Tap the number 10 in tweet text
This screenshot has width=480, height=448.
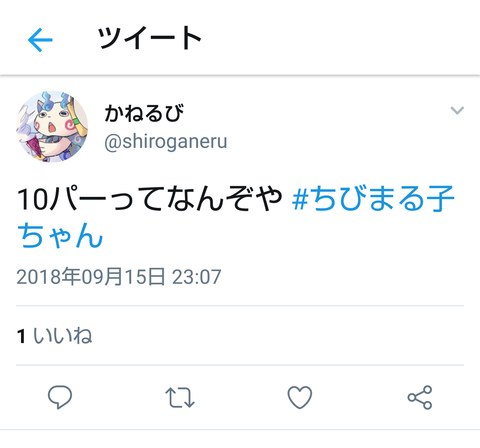tap(33, 199)
